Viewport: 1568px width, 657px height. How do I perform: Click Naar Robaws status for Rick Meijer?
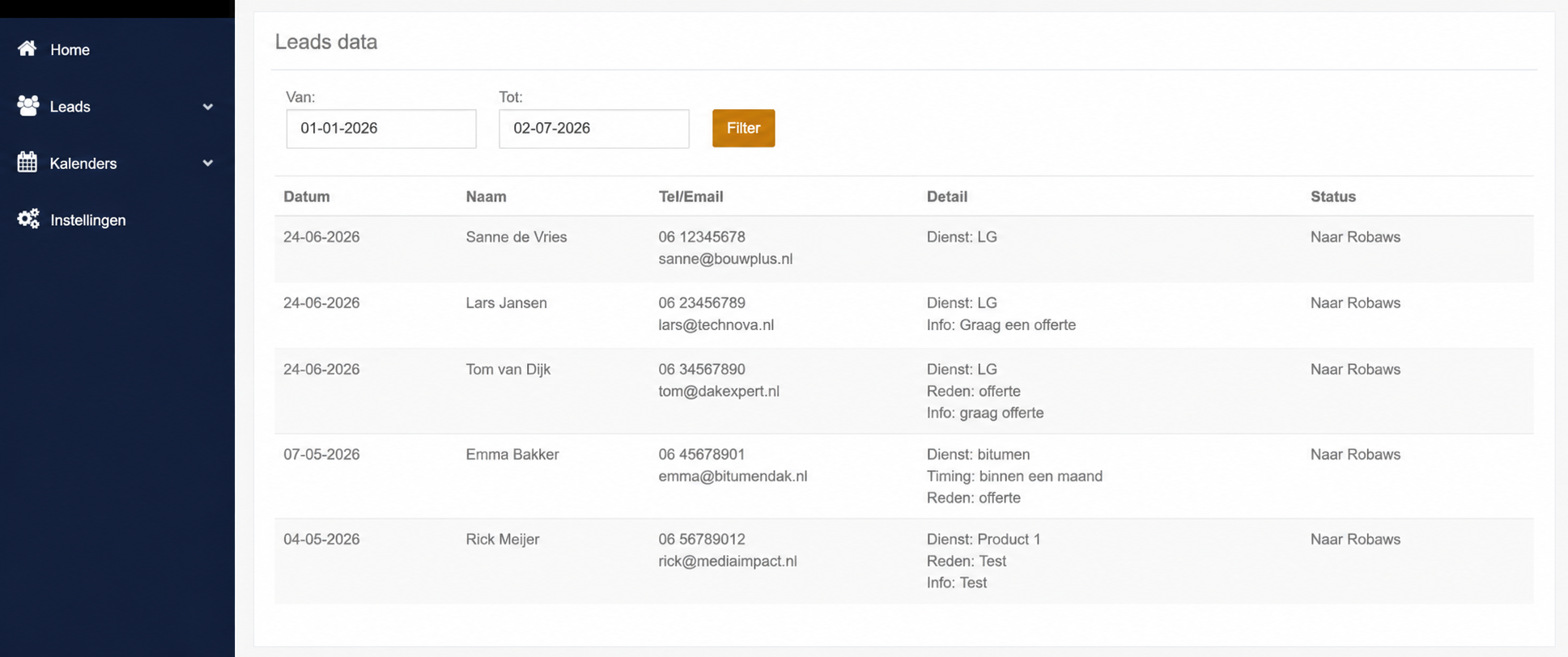pos(1355,539)
